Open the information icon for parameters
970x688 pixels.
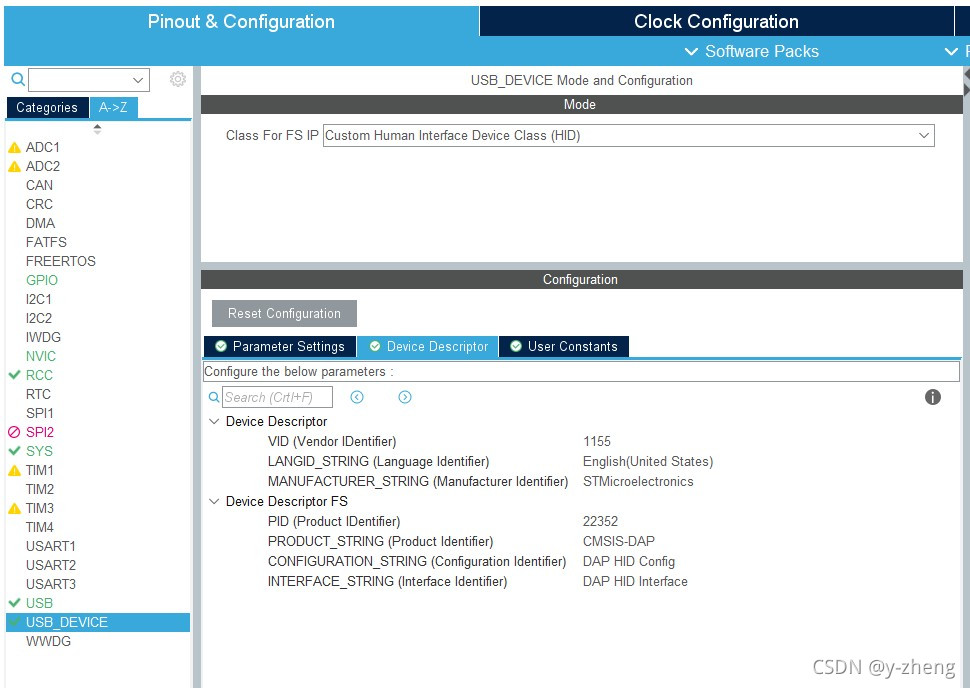(x=932, y=397)
